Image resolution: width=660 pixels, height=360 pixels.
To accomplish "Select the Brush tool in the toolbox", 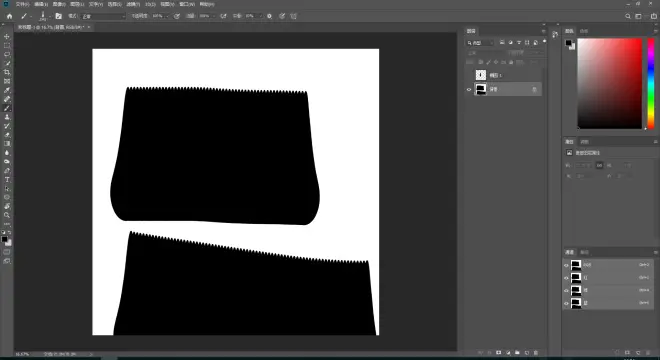I will click(7, 108).
